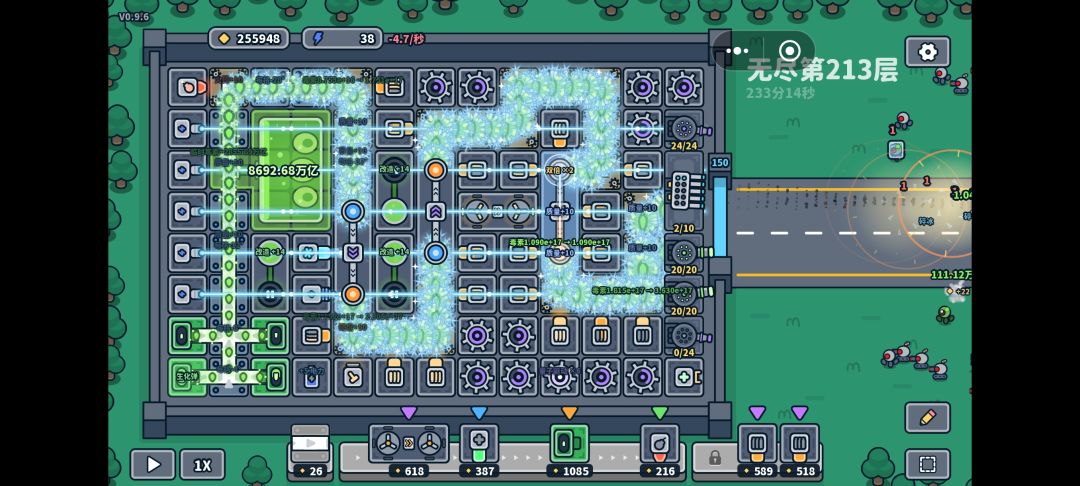Open the pencil edit mode
The width and height of the screenshot is (1080, 486).
(927, 417)
